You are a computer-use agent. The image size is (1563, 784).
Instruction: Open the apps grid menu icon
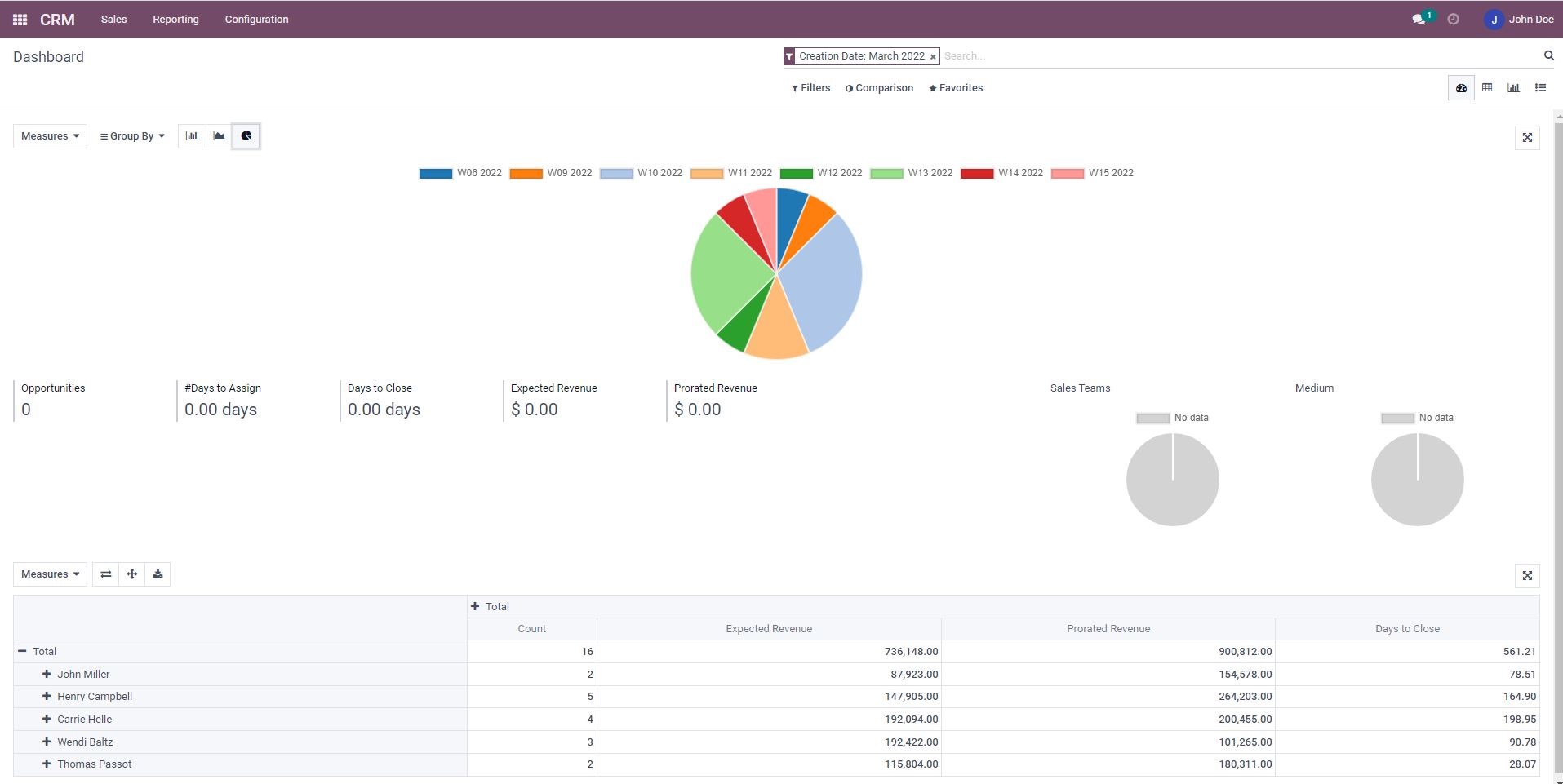(x=20, y=20)
